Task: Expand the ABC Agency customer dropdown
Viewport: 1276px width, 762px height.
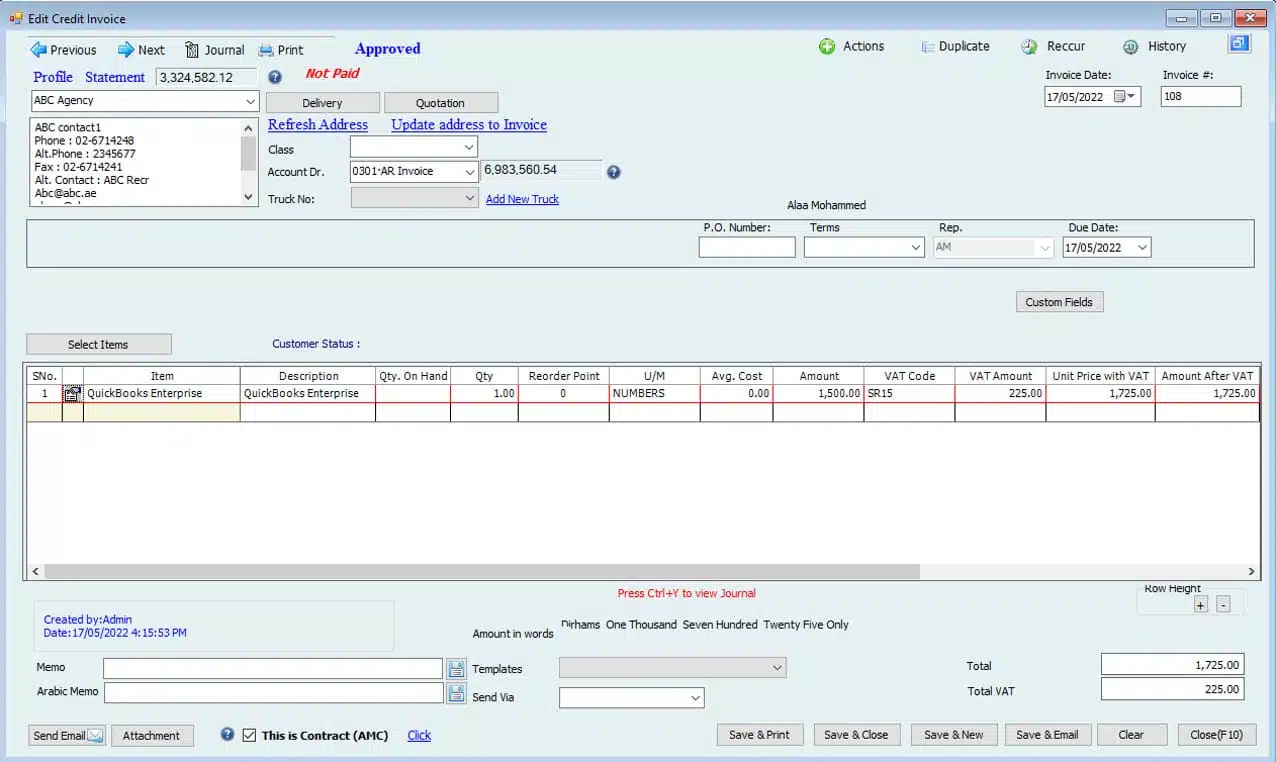Action: pos(250,101)
